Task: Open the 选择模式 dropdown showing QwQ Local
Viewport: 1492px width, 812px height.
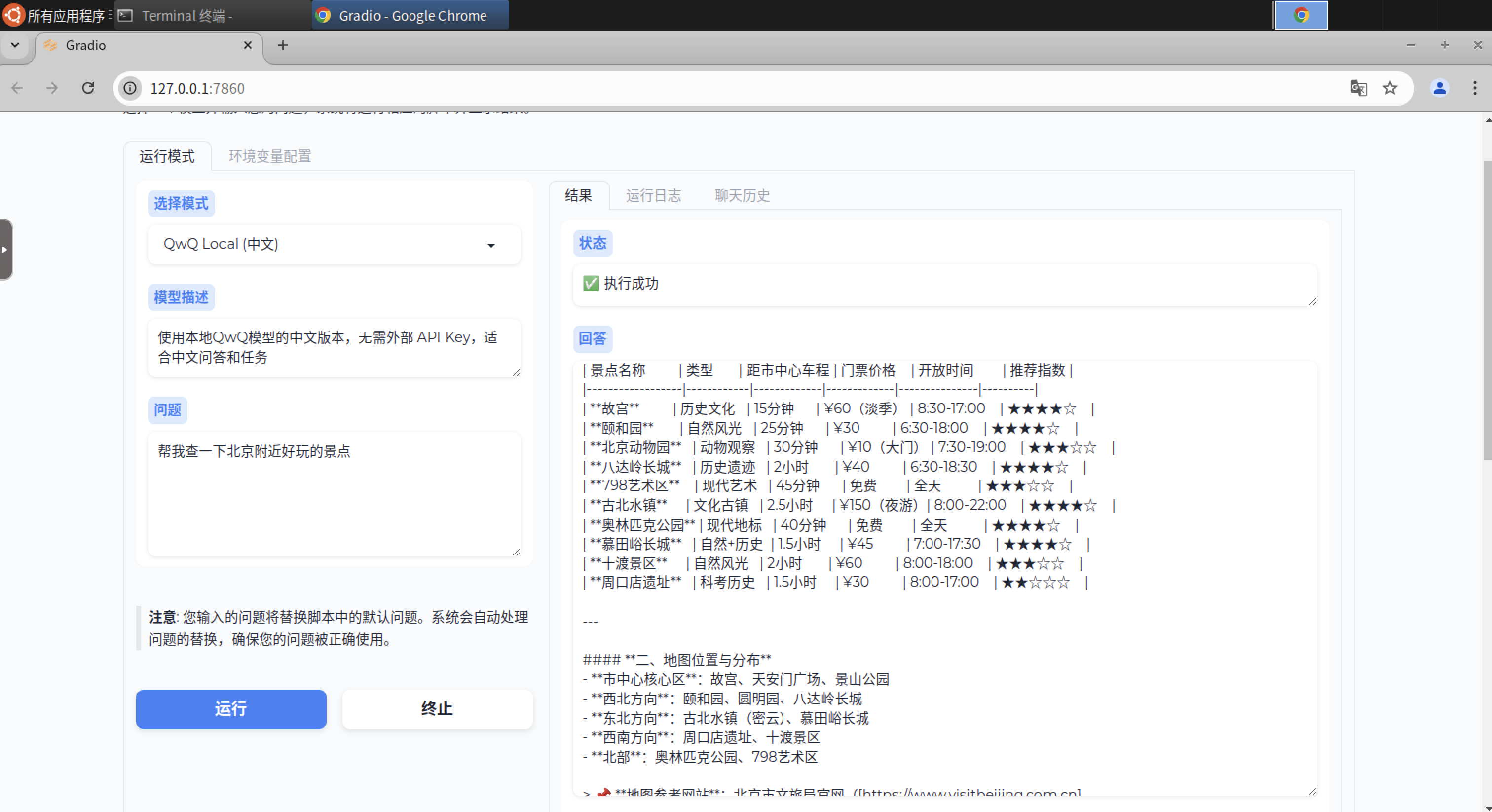Action: tap(335, 244)
